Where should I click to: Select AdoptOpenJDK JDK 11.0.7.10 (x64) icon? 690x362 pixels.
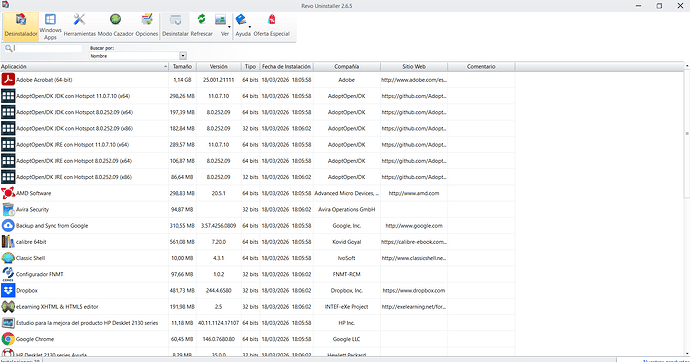8,96
